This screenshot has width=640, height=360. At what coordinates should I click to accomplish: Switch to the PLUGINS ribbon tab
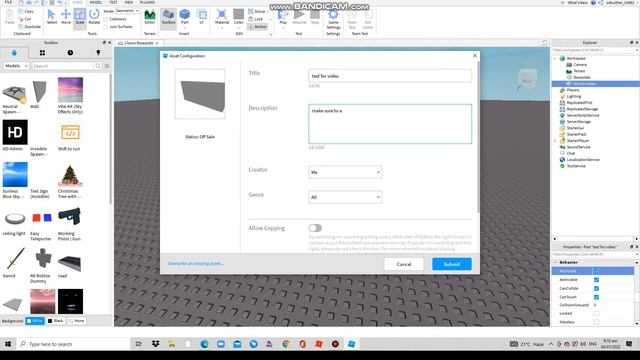(147, 2)
